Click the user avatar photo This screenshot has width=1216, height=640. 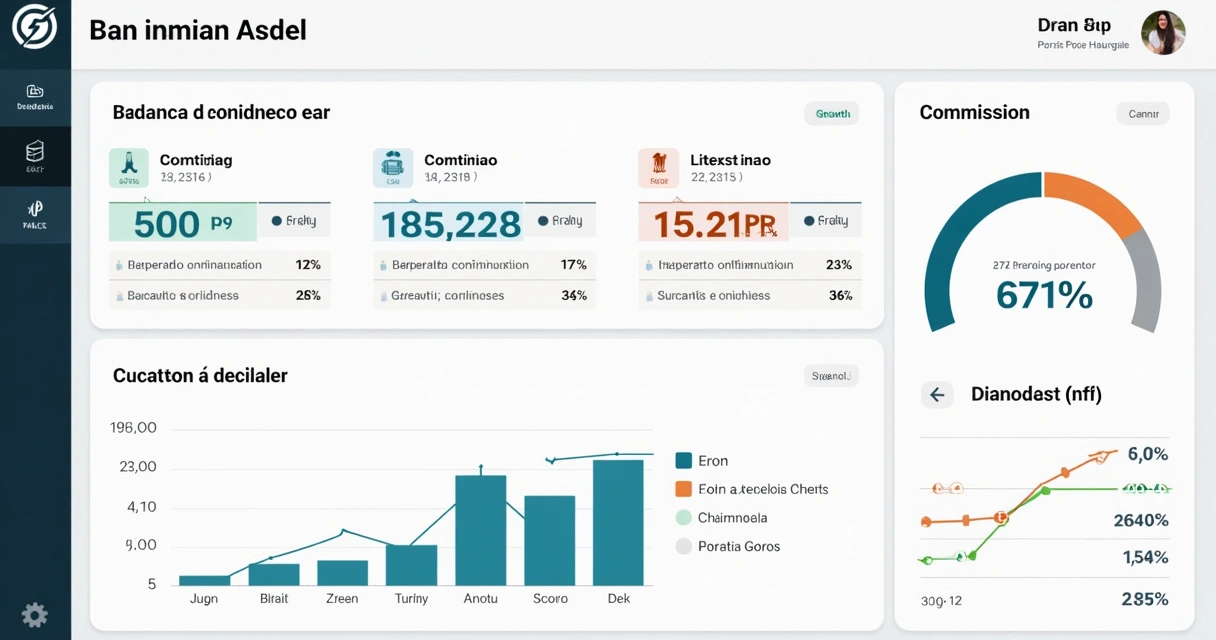click(1163, 33)
